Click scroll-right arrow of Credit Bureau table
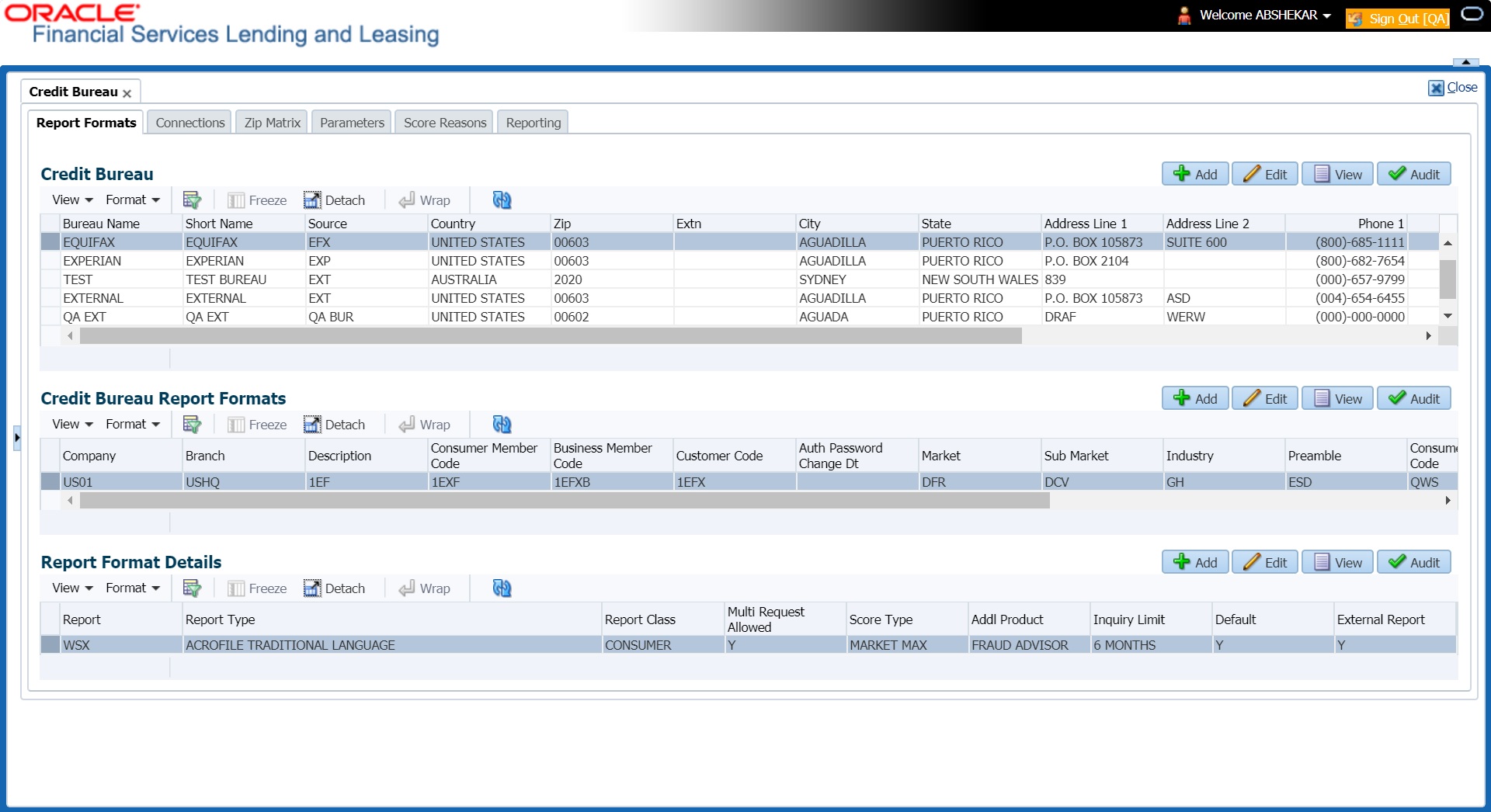The height and width of the screenshot is (812, 1491). 1429,336
